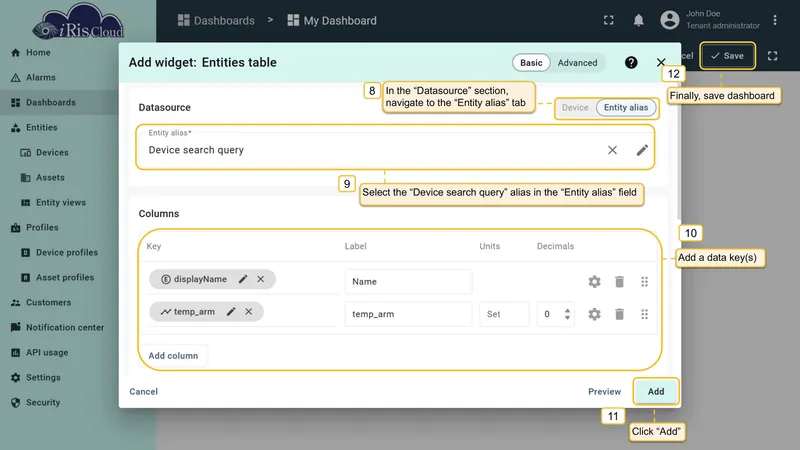
Task: Delete the temp_arm column
Action: coord(619,314)
